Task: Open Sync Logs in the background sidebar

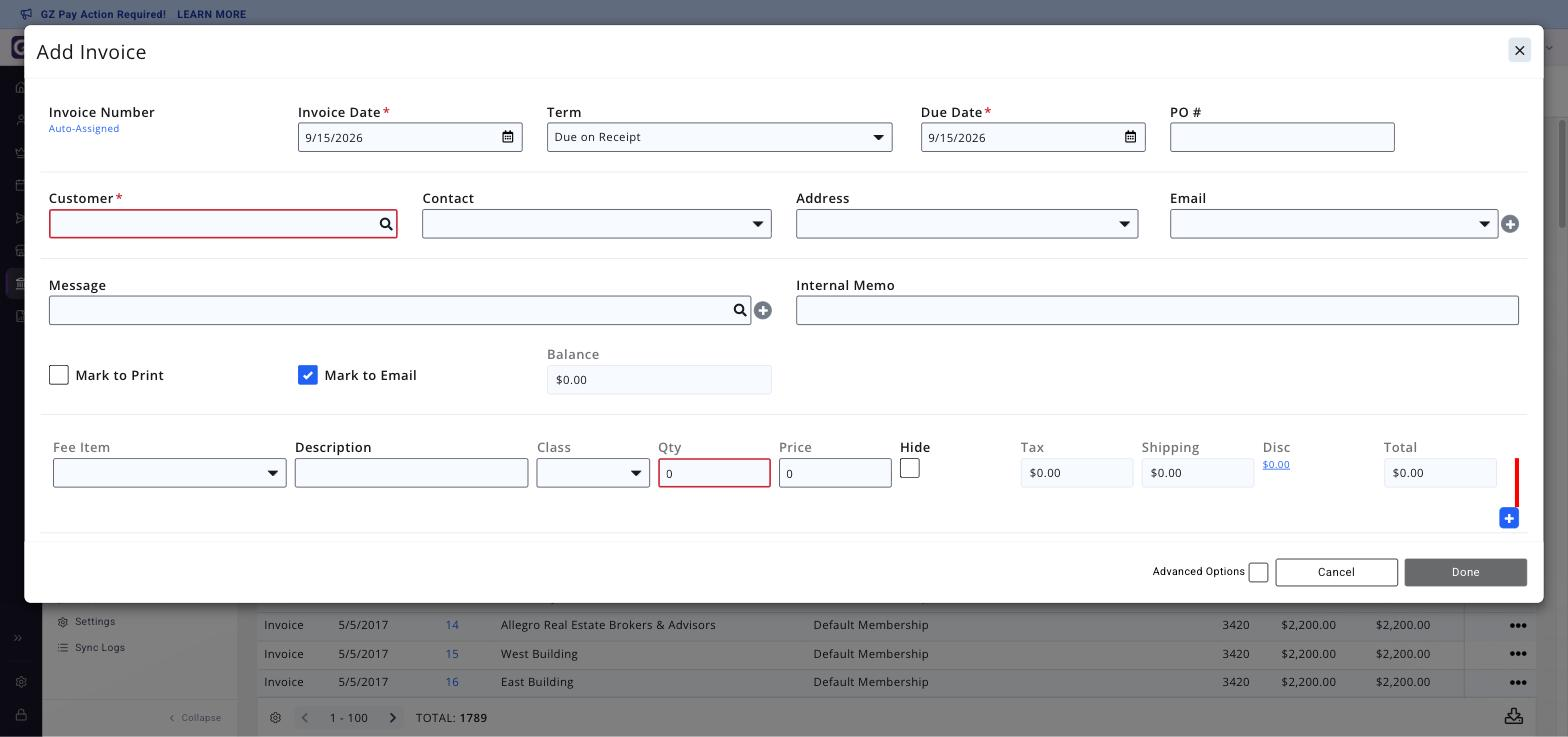Action: (x=100, y=647)
